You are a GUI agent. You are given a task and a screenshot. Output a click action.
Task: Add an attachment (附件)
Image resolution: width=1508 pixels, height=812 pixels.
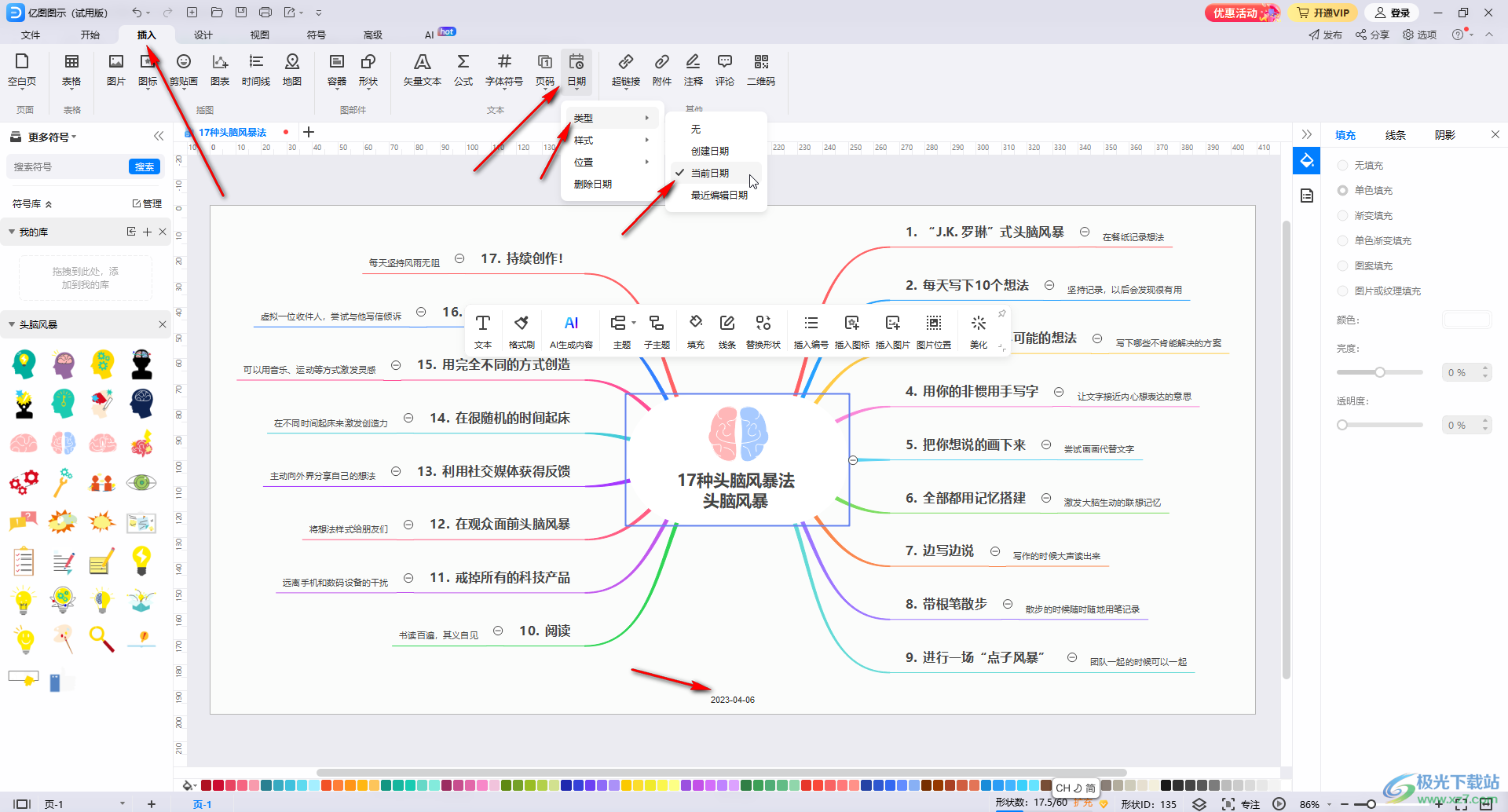click(x=662, y=69)
